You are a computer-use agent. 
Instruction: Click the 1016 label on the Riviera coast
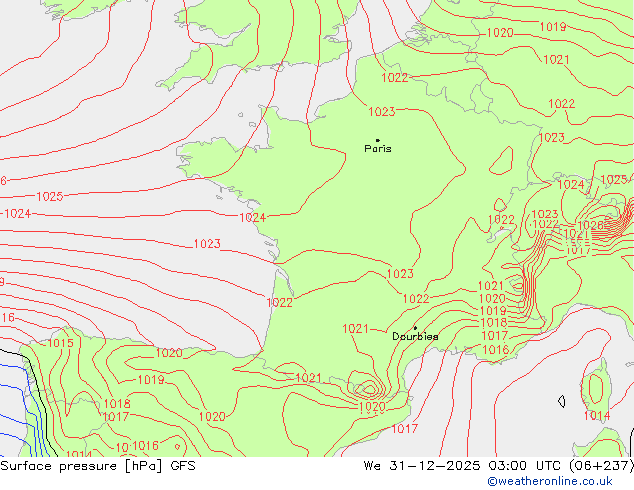496,349
